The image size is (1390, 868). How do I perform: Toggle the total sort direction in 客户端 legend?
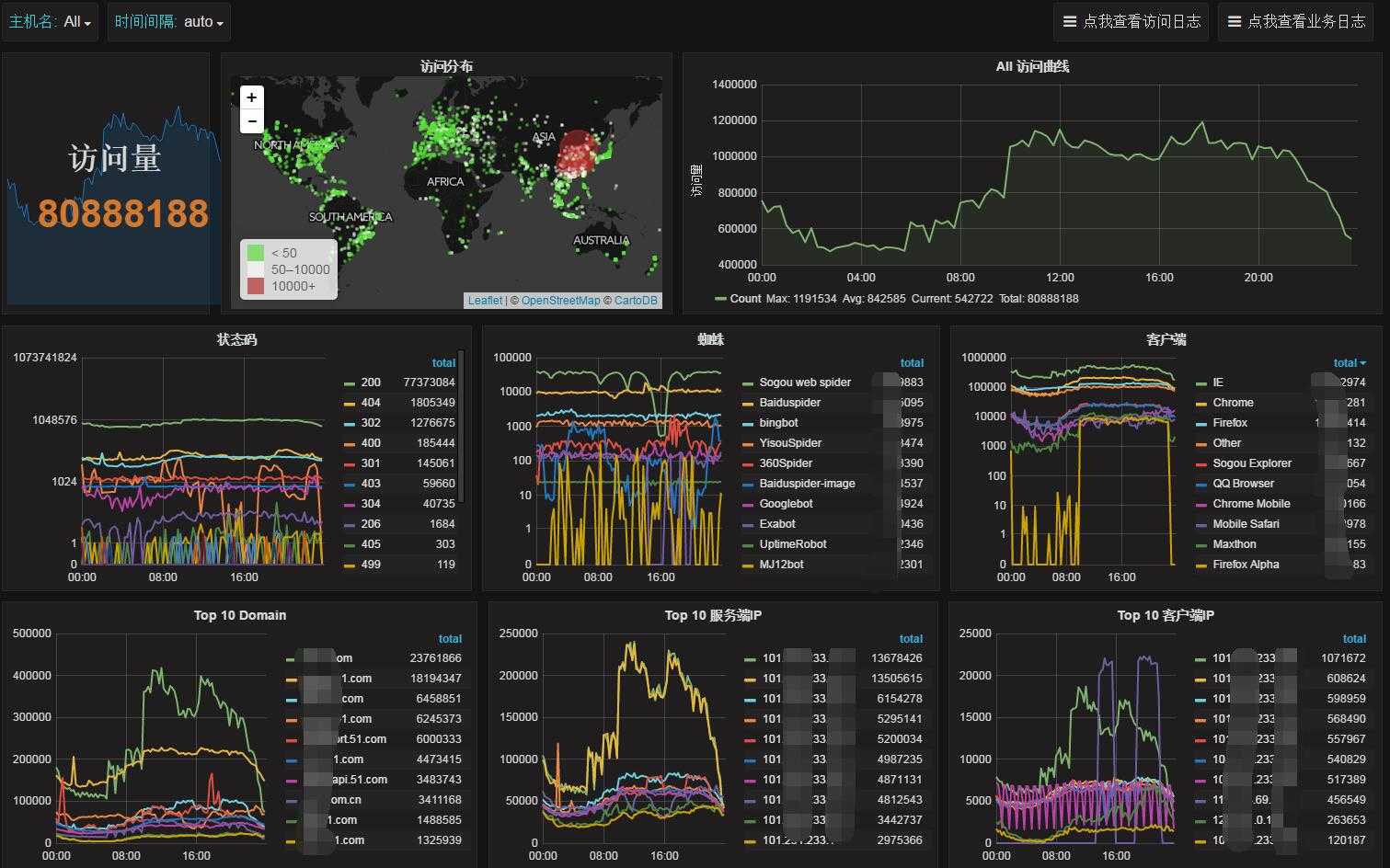pyautogui.click(x=1350, y=363)
